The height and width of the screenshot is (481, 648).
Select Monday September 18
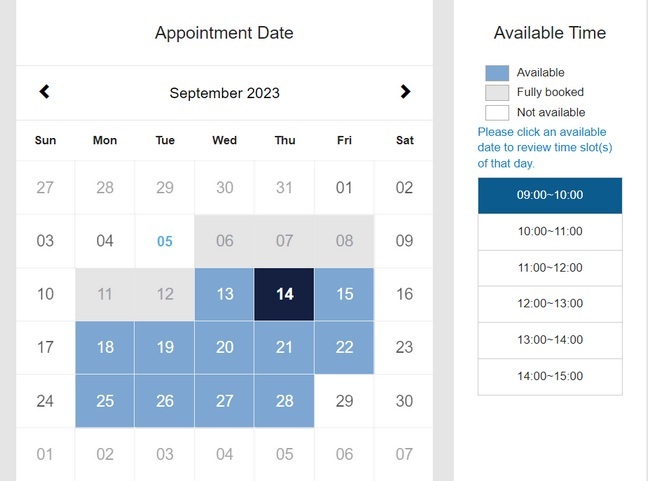pos(105,348)
